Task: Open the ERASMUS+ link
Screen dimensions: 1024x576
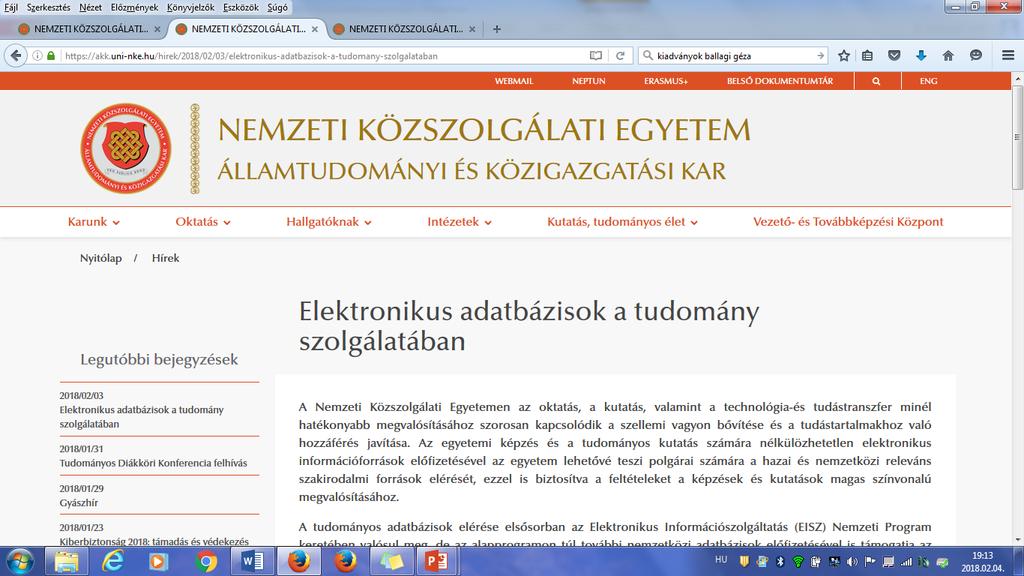Action: pos(665,81)
